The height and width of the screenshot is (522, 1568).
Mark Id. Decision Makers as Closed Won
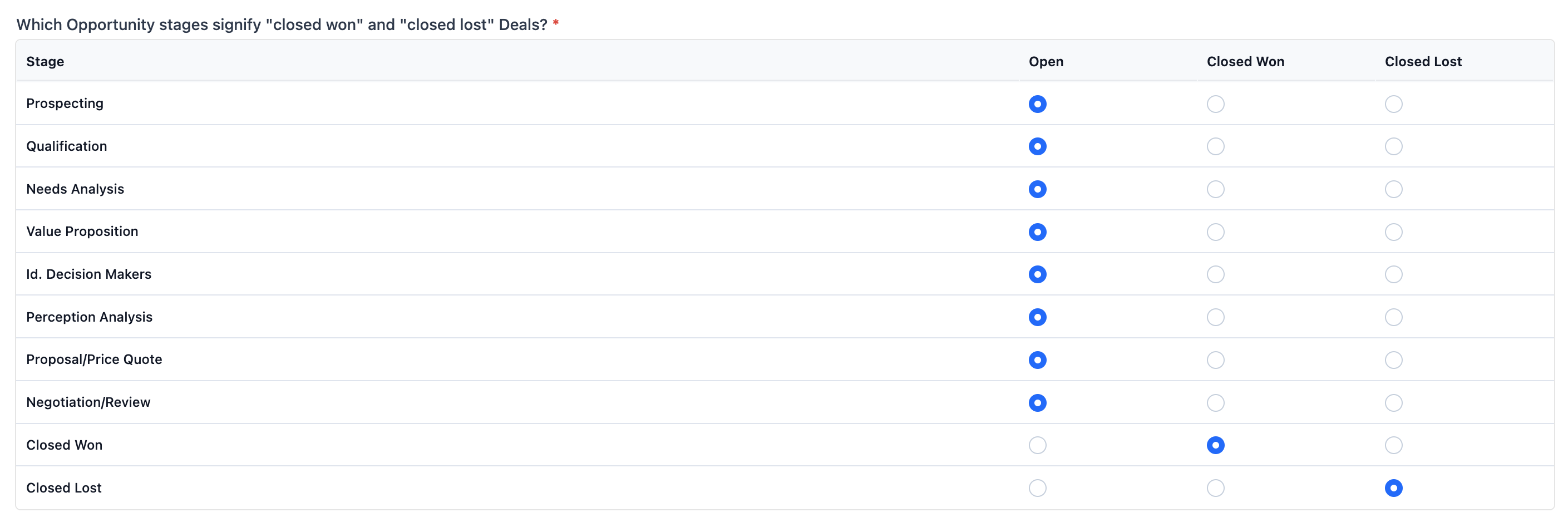coord(1215,275)
